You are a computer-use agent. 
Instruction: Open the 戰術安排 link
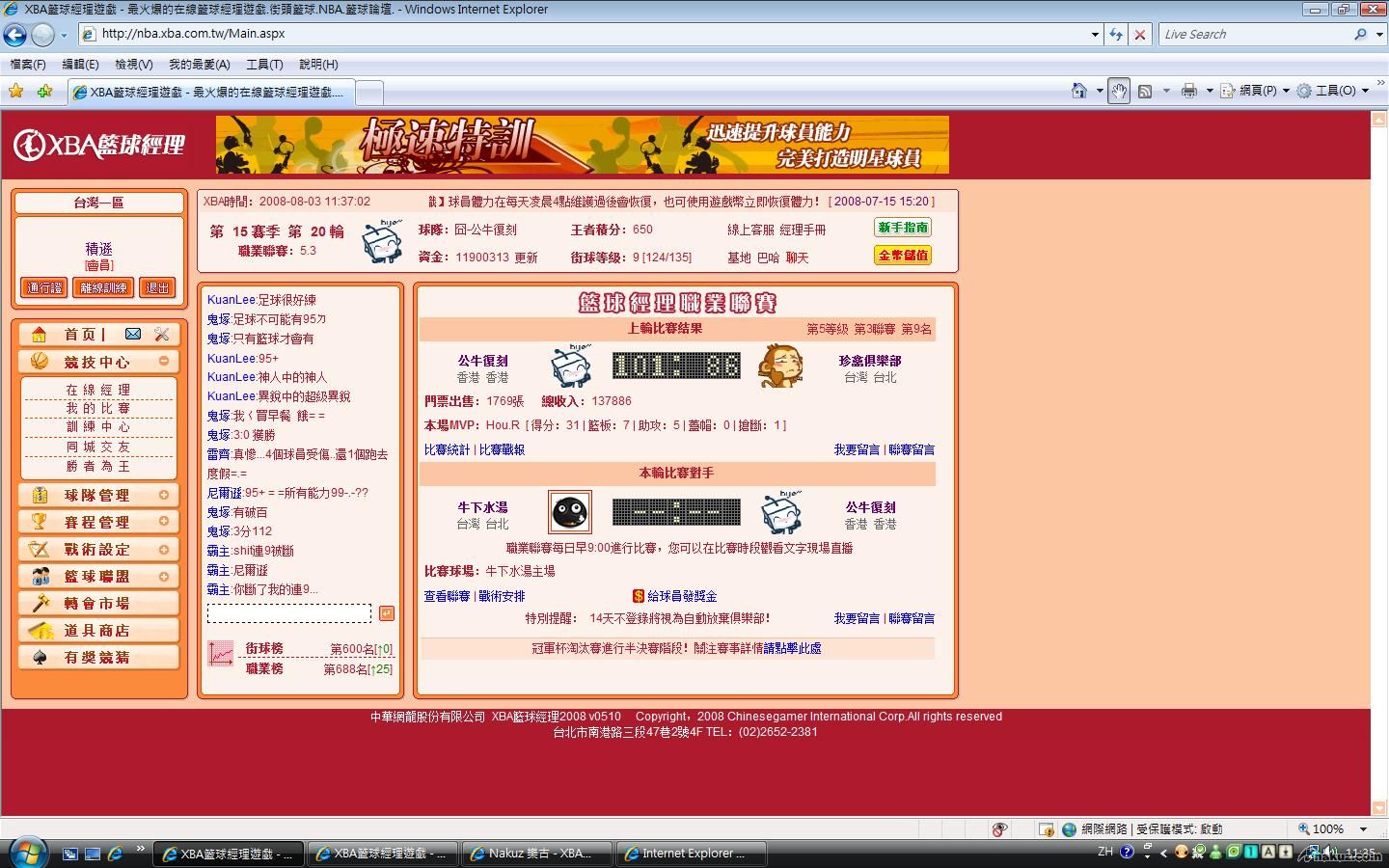click(x=502, y=596)
